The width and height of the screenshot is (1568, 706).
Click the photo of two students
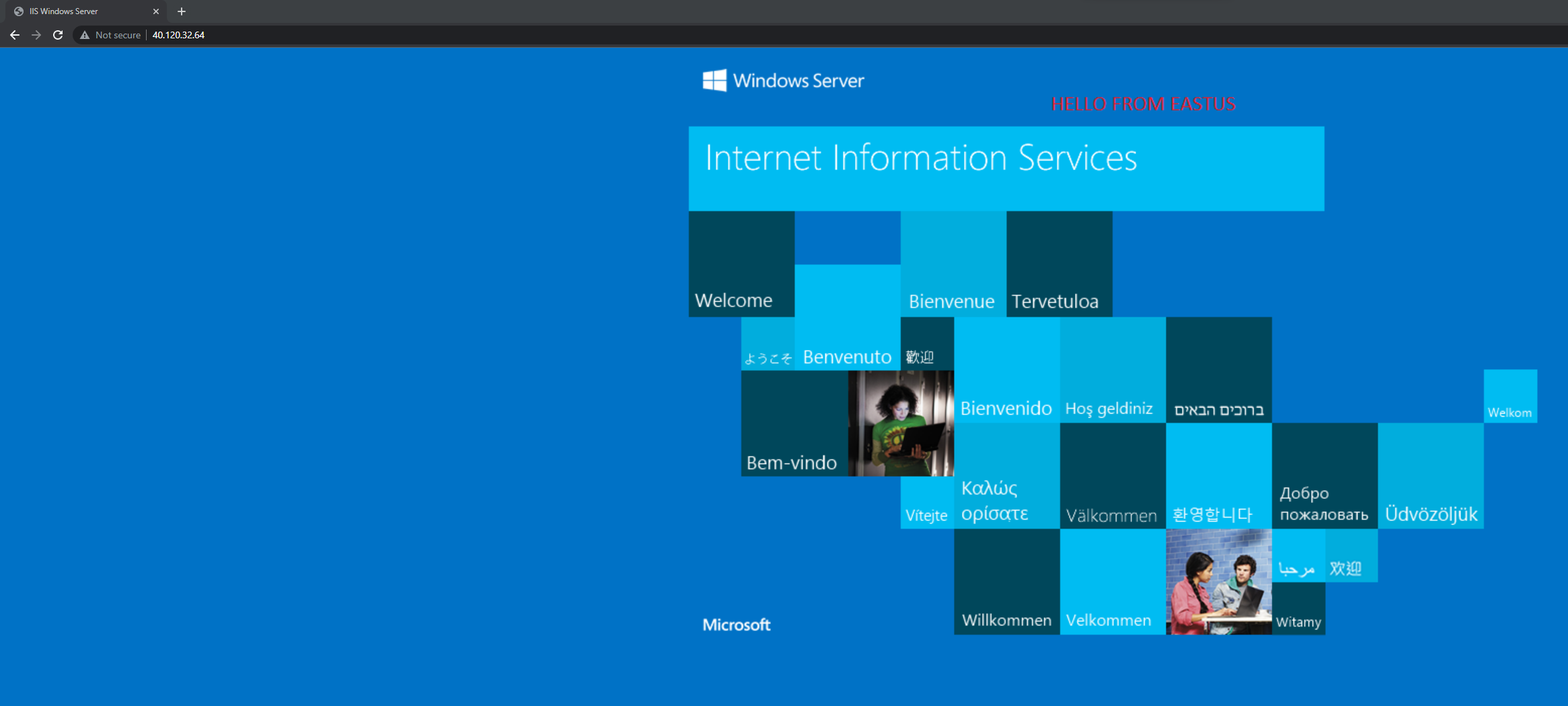tap(1219, 582)
